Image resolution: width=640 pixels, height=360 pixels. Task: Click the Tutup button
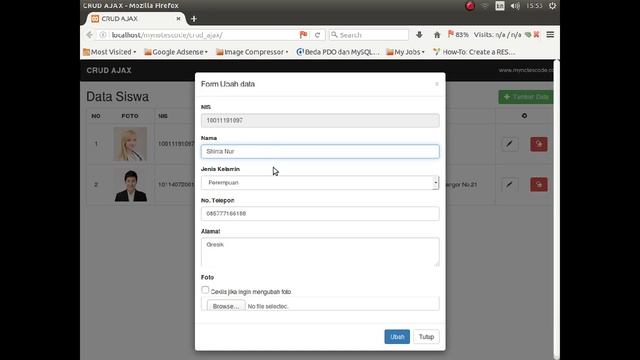(x=426, y=337)
